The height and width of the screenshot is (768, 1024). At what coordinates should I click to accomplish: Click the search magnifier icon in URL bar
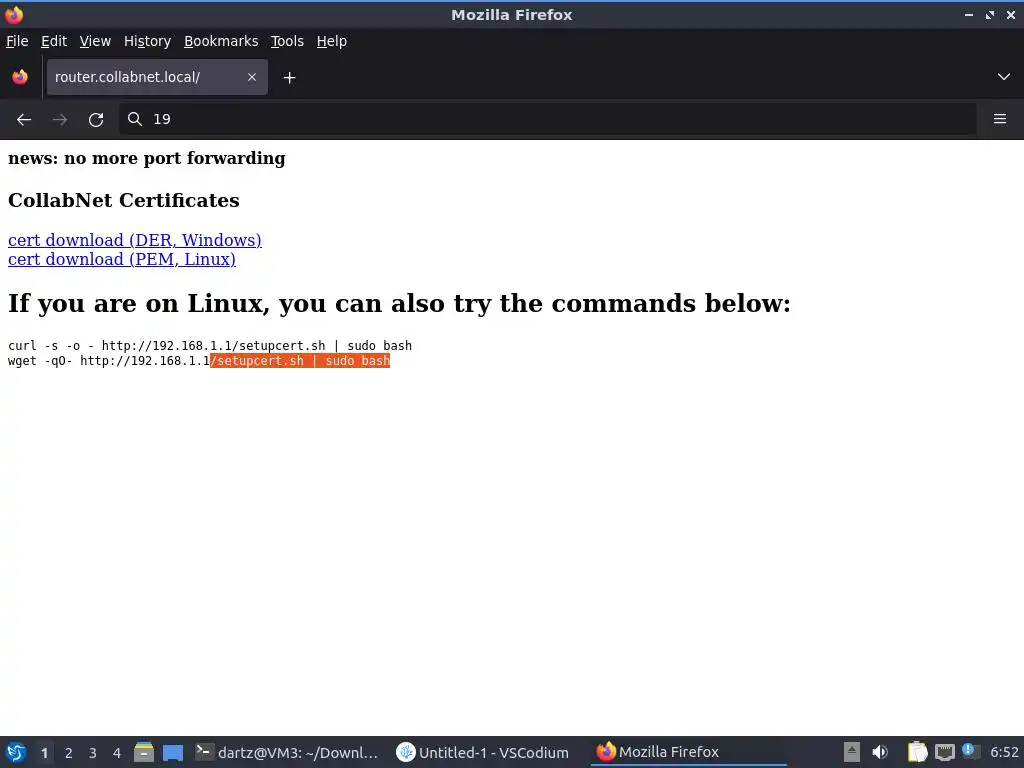[x=135, y=119]
